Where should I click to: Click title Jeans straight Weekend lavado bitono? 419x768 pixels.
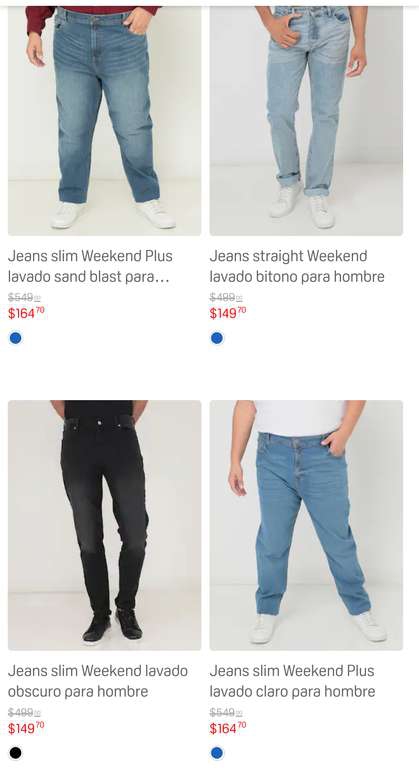coord(297,266)
